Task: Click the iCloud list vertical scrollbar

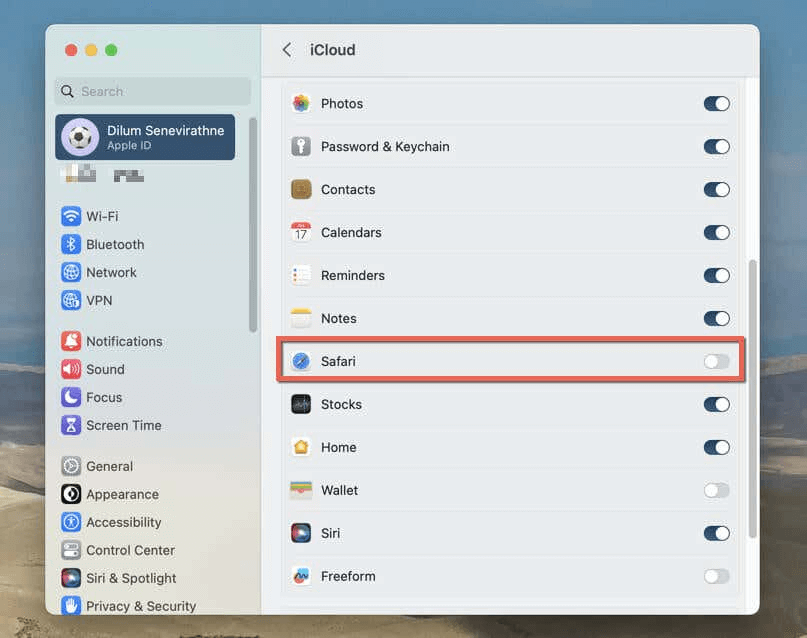Action: 752,400
